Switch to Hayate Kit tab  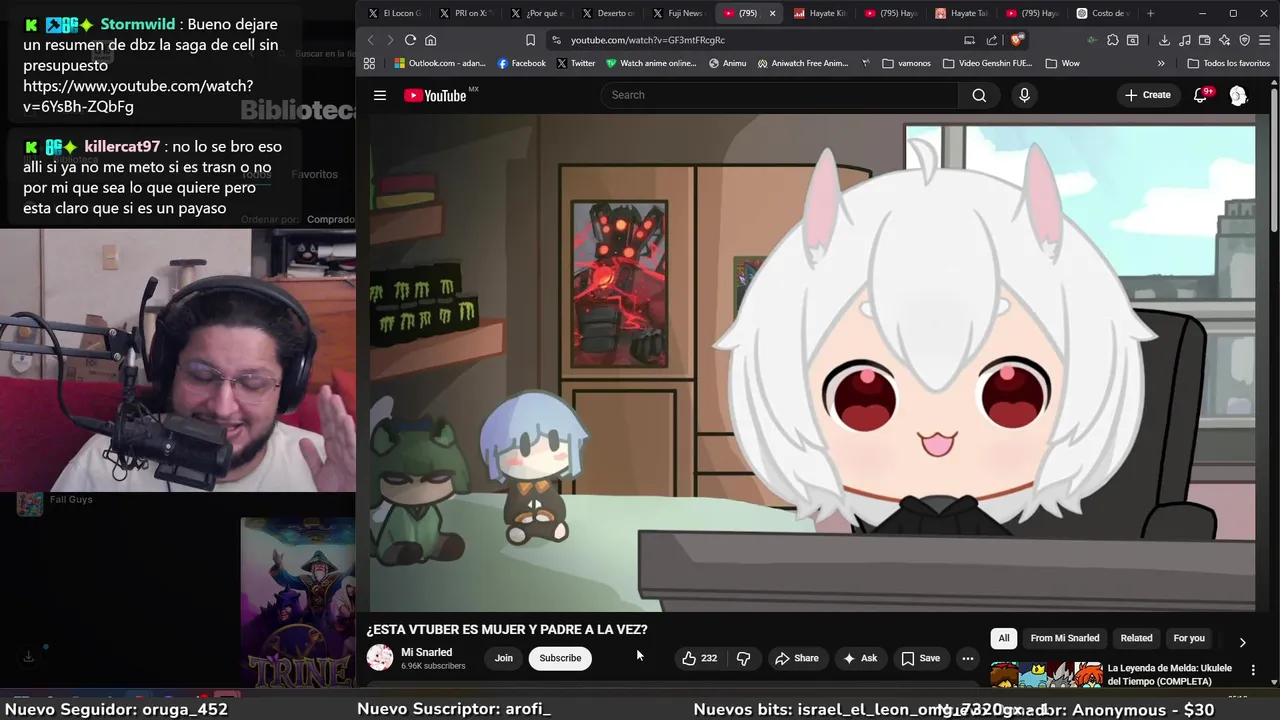(x=821, y=13)
